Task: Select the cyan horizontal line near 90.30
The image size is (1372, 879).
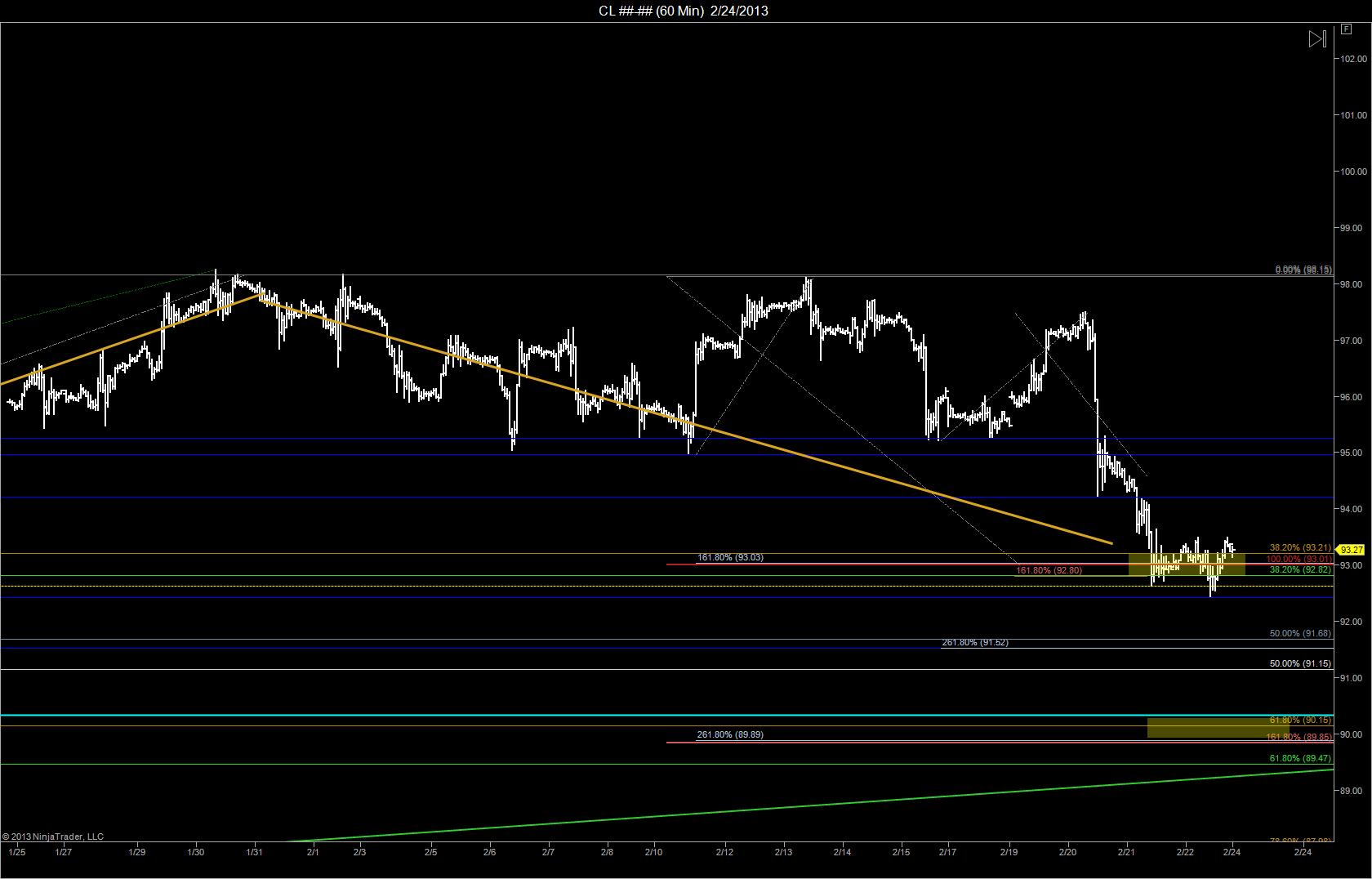Action: 666,716
